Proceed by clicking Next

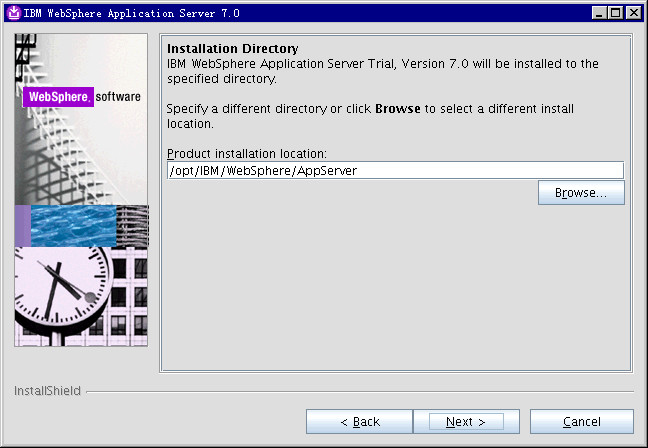coord(466,422)
